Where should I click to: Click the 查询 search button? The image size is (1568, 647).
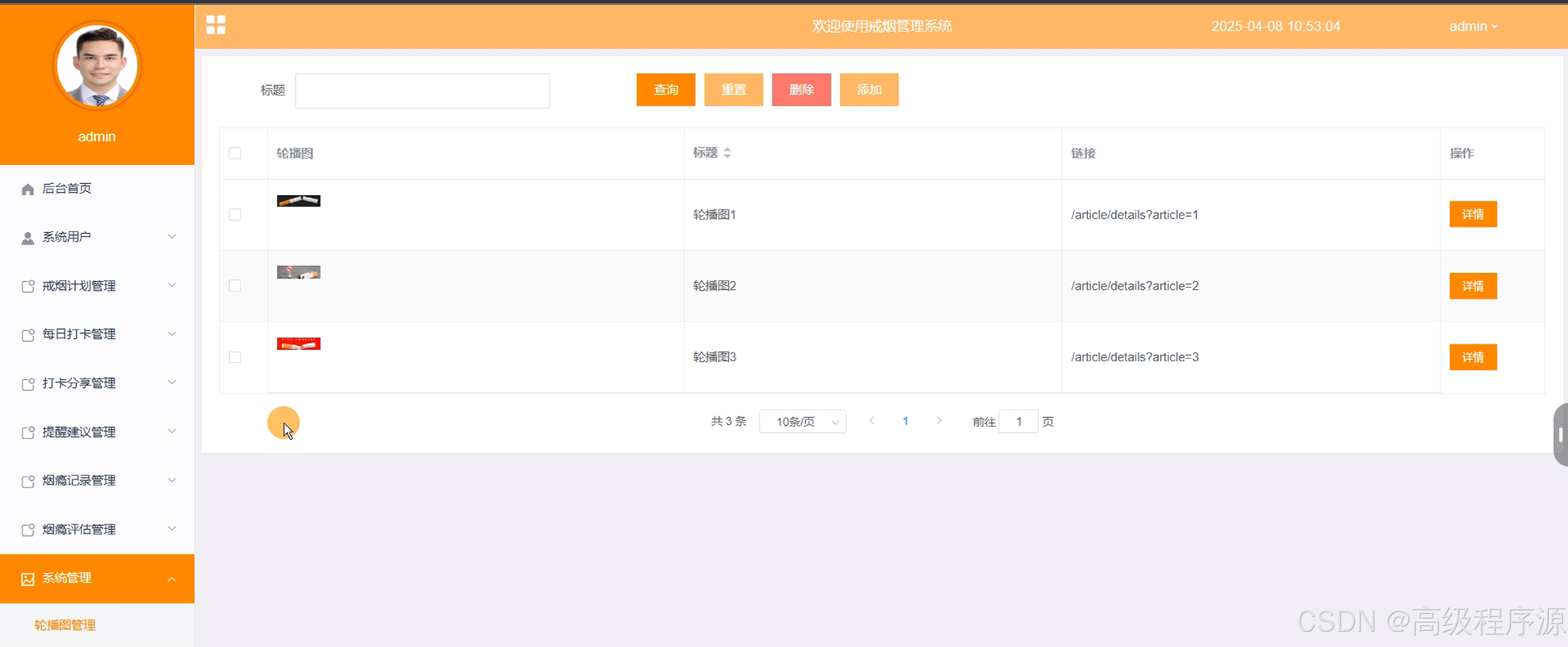(666, 90)
